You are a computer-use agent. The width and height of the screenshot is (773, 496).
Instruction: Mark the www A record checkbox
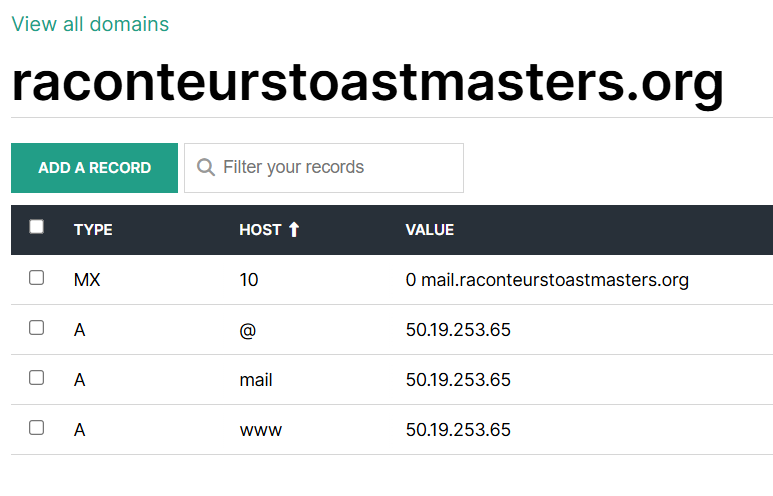[x=37, y=428]
